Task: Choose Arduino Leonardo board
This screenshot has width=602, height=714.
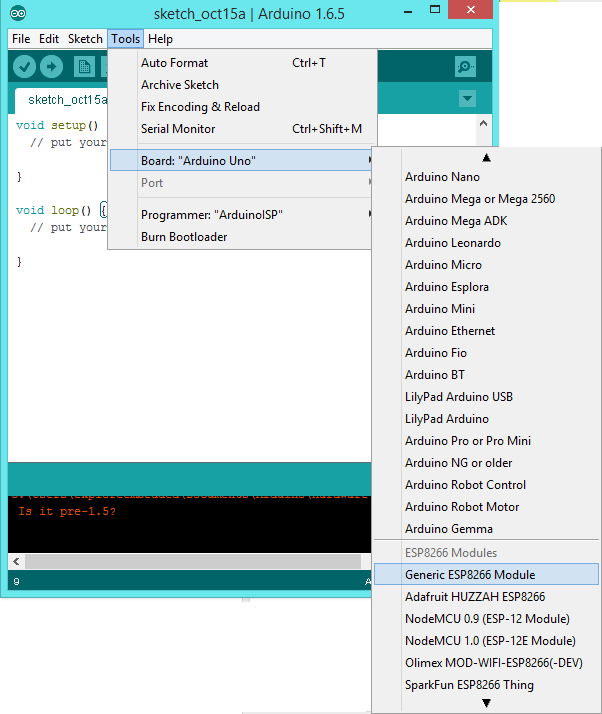Action: [x=486, y=243]
